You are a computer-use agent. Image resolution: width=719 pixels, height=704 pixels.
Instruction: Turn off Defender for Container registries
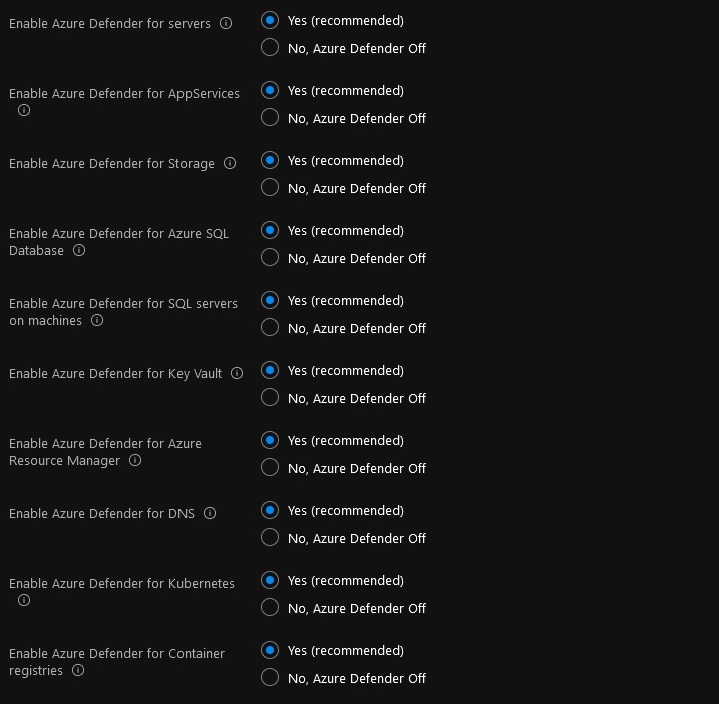click(x=269, y=677)
